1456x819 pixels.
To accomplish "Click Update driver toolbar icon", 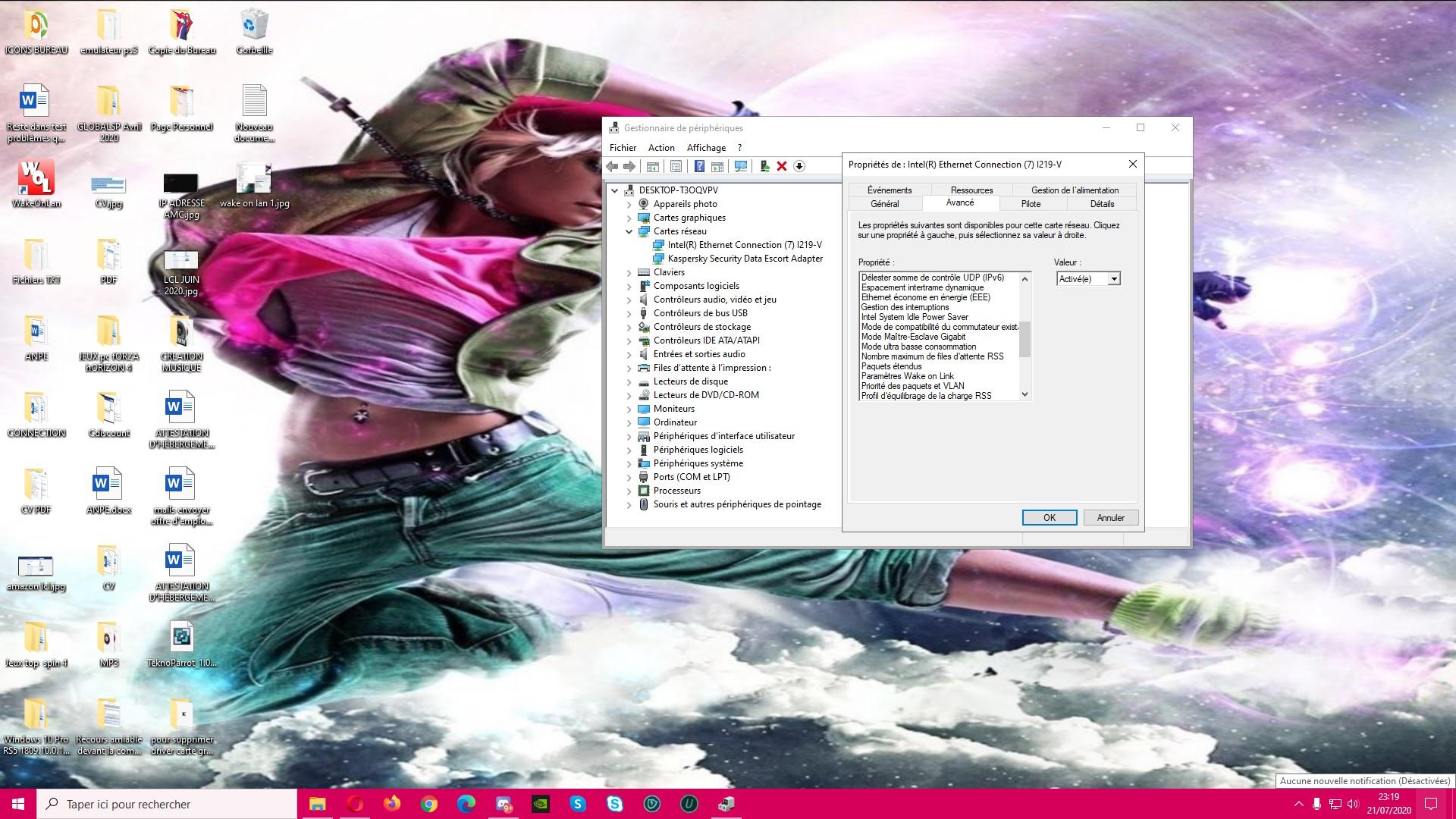I will click(764, 166).
